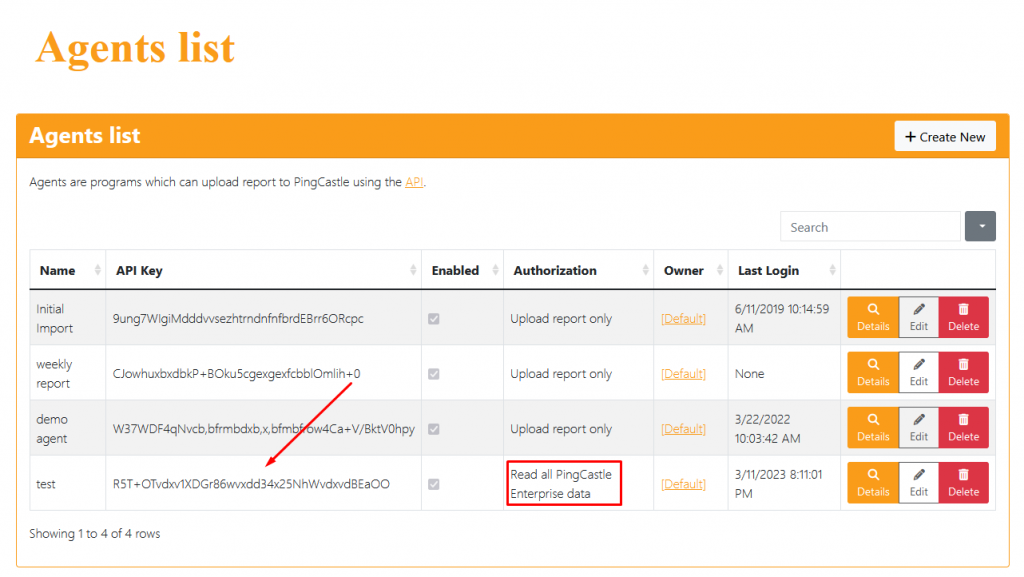Toggle Enabled checkbox for test agent

click(434, 484)
